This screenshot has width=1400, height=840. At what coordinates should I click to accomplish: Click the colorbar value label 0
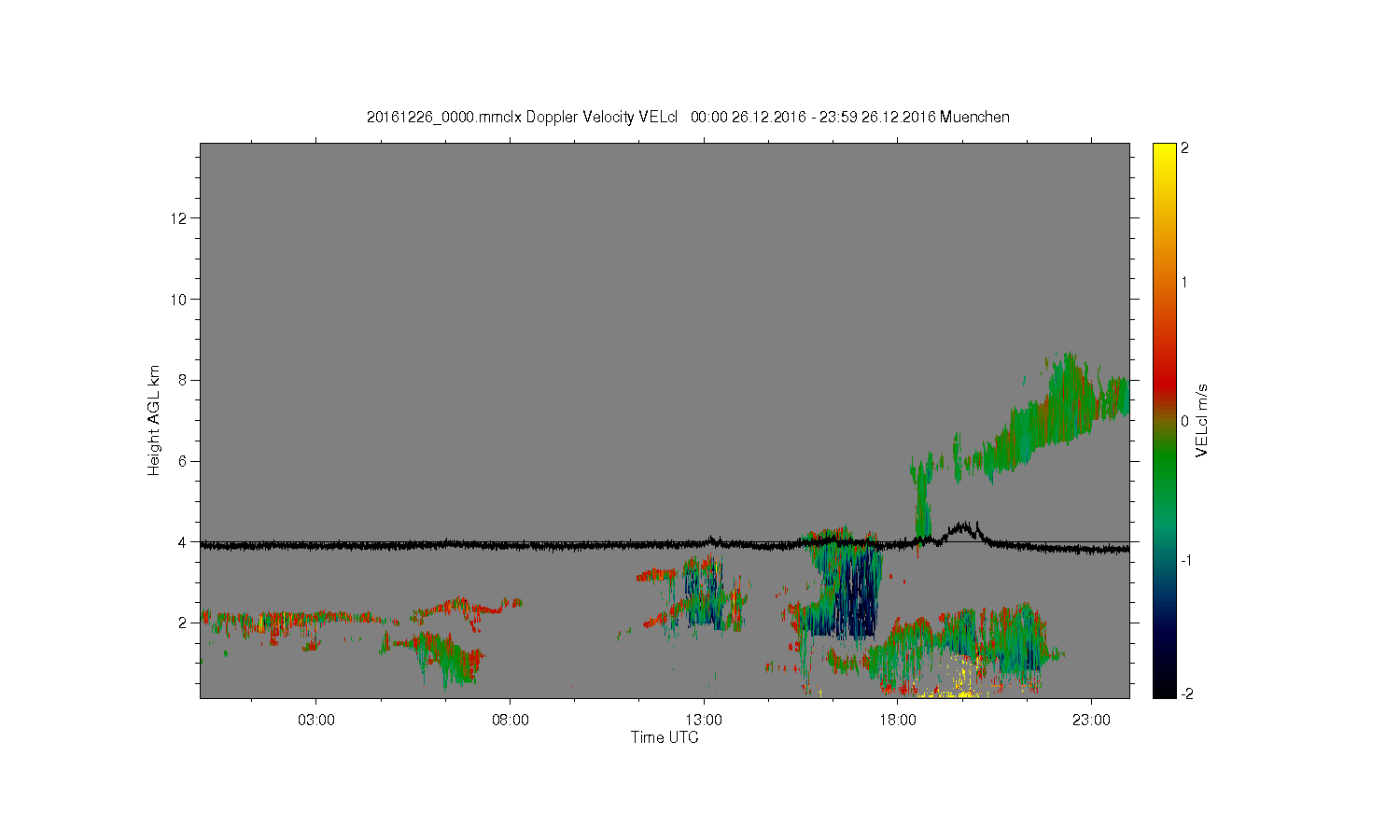[x=1185, y=421]
